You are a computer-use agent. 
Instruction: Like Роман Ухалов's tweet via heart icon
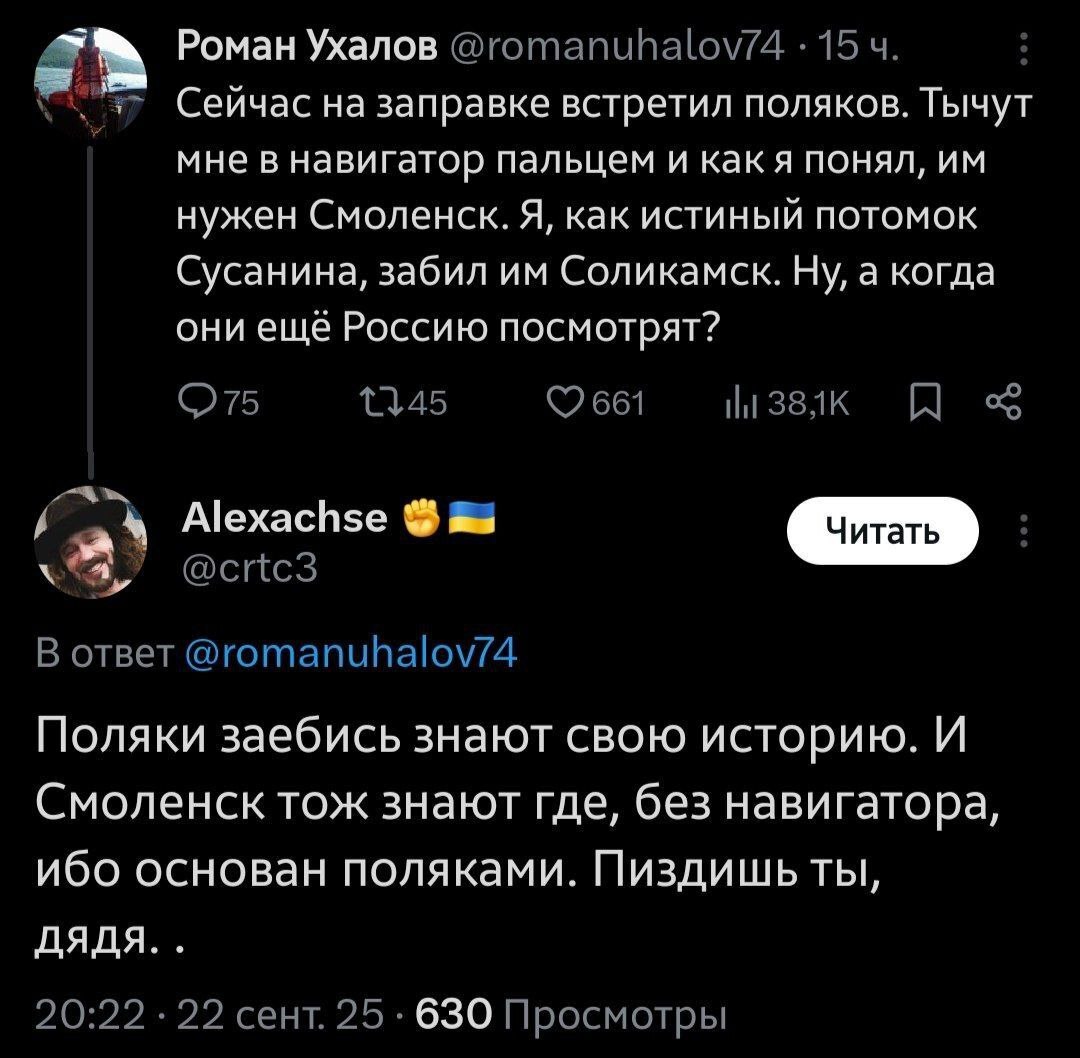tap(566, 403)
